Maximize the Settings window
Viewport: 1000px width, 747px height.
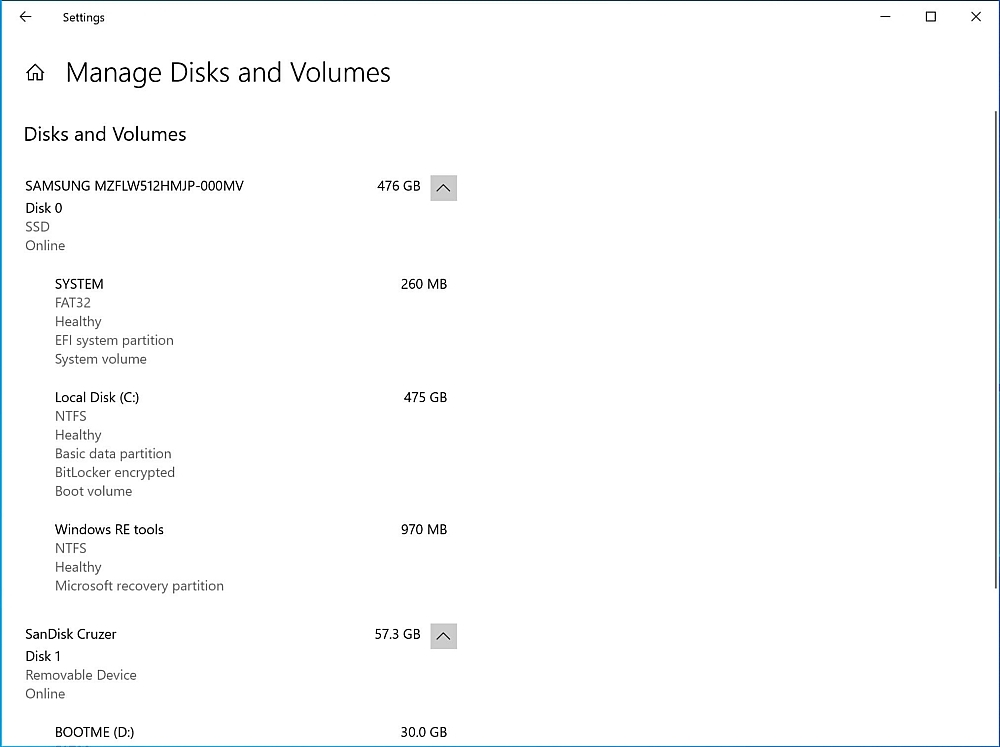[931, 17]
